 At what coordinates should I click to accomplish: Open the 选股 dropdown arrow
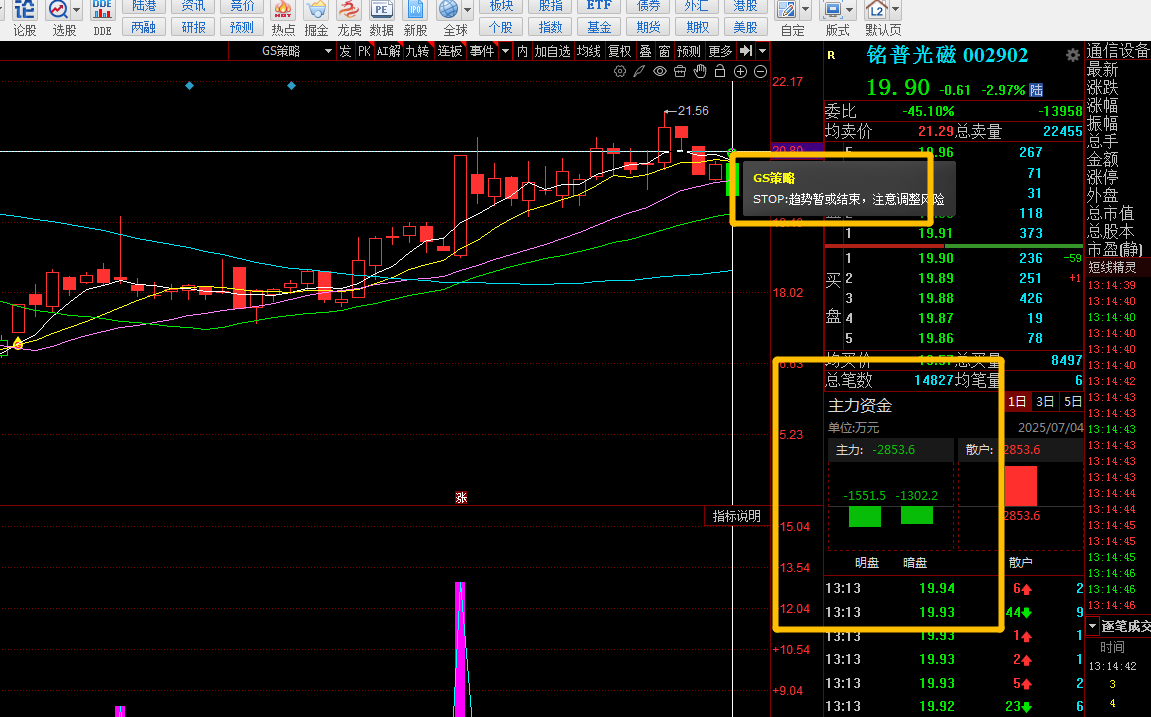tap(76, 10)
